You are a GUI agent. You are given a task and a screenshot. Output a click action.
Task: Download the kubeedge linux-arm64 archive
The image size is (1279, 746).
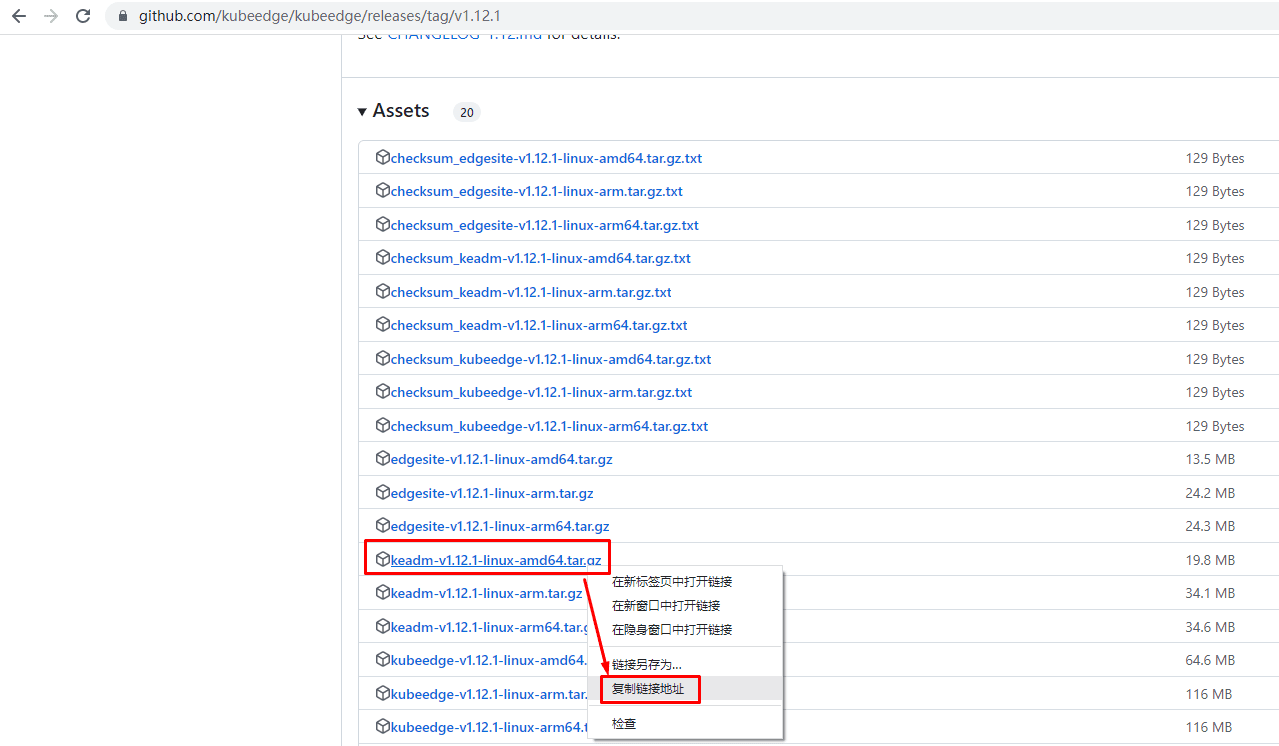click(x=490, y=727)
